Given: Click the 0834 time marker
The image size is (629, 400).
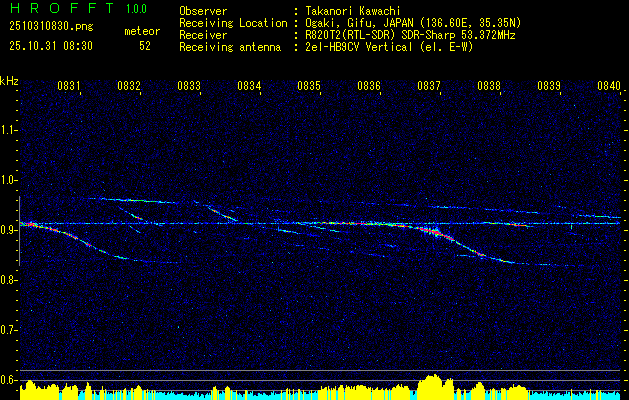Looking at the screenshot, I should (249, 85).
